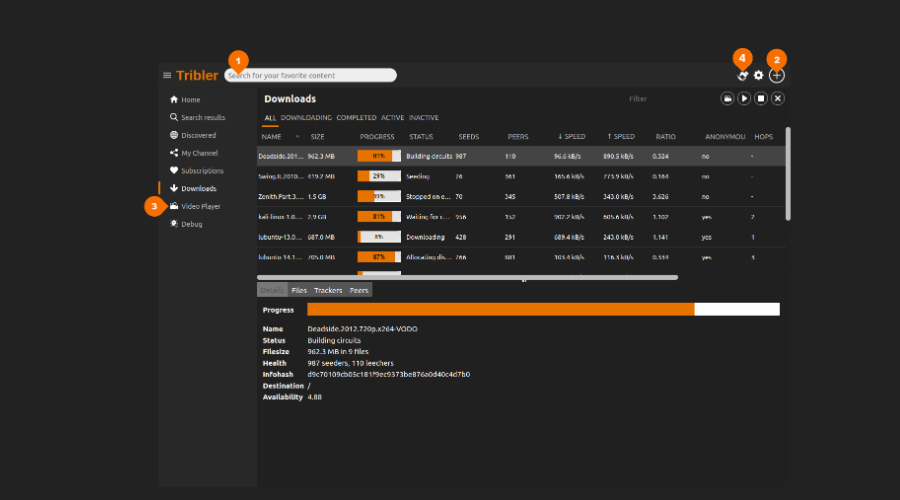
Task: Open Discovered in the sidebar
Action: (x=199, y=135)
